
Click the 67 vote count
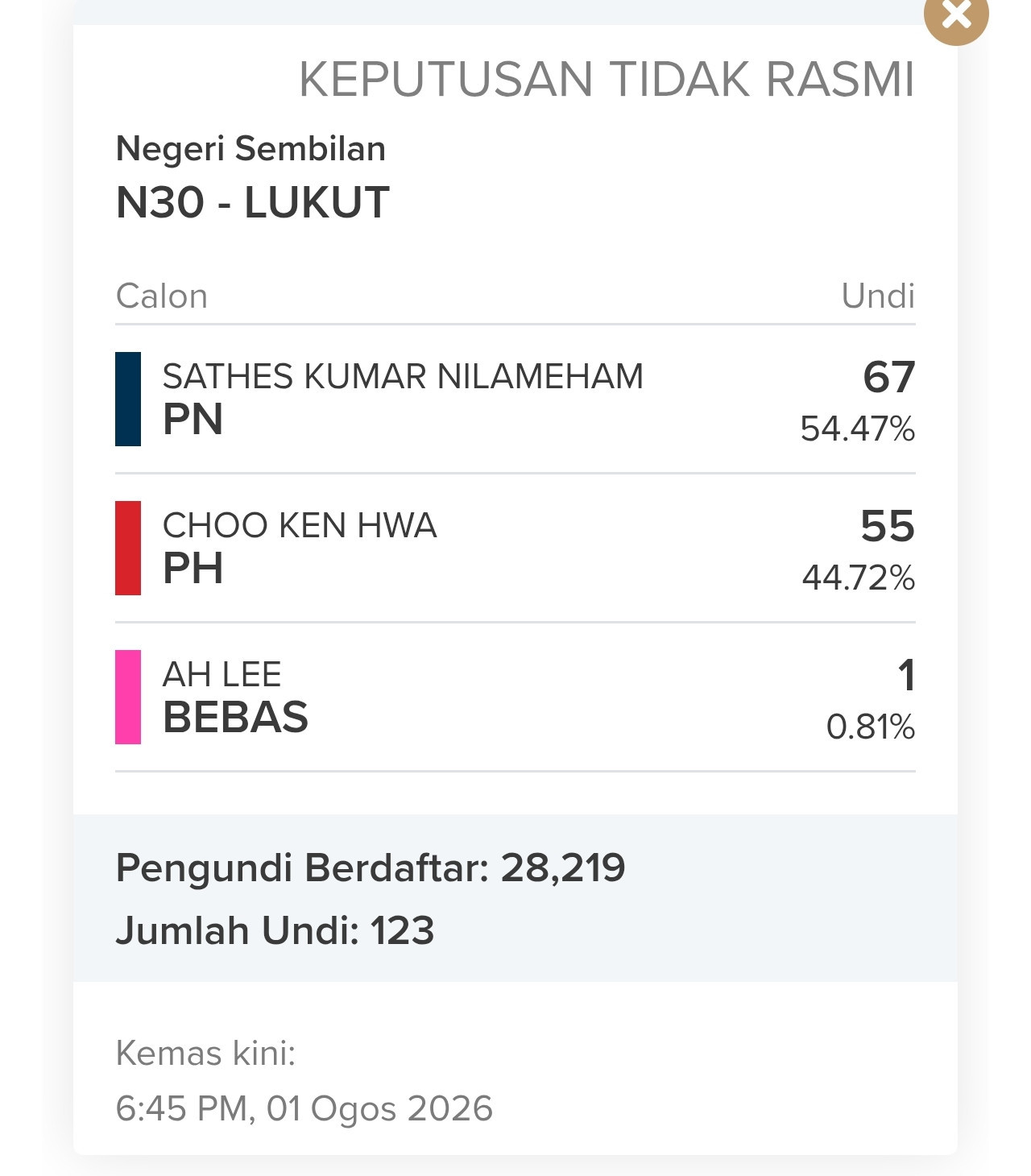[889, 377]
